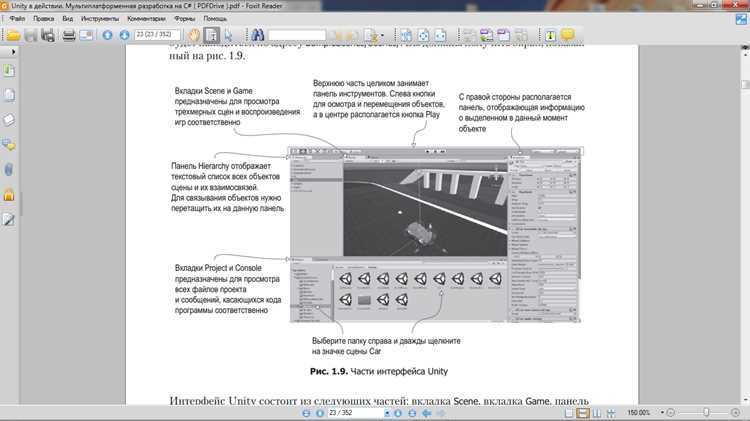750x421 pixels.
Task: Open the Signatures pen panel in sidebar
Action: pyautogui.click(x=9, y=220)
